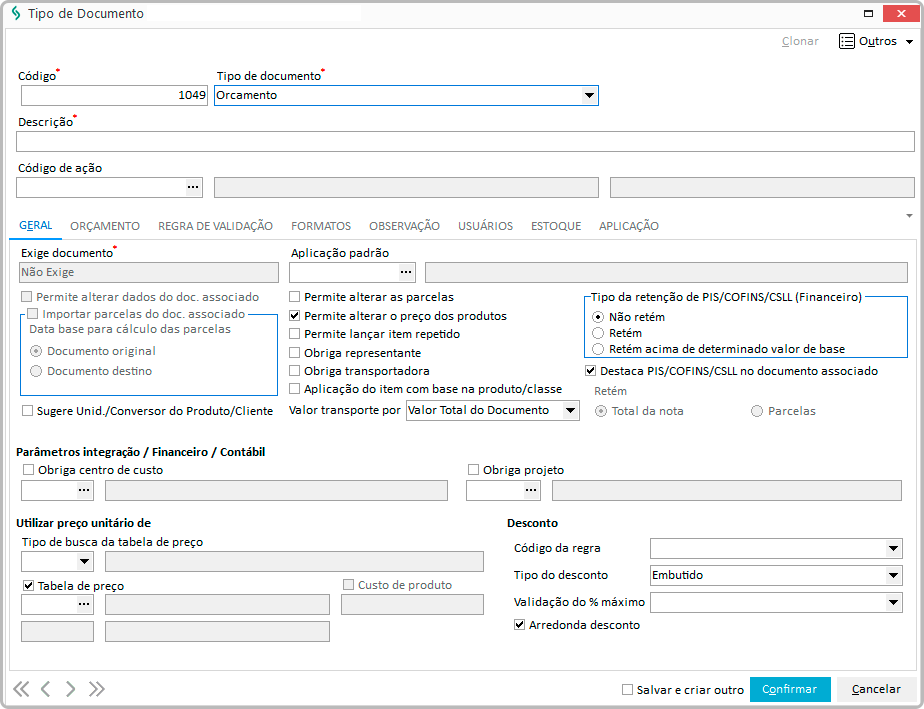
Task: Switch to the GERAL tab
Action: coord(35,226)
